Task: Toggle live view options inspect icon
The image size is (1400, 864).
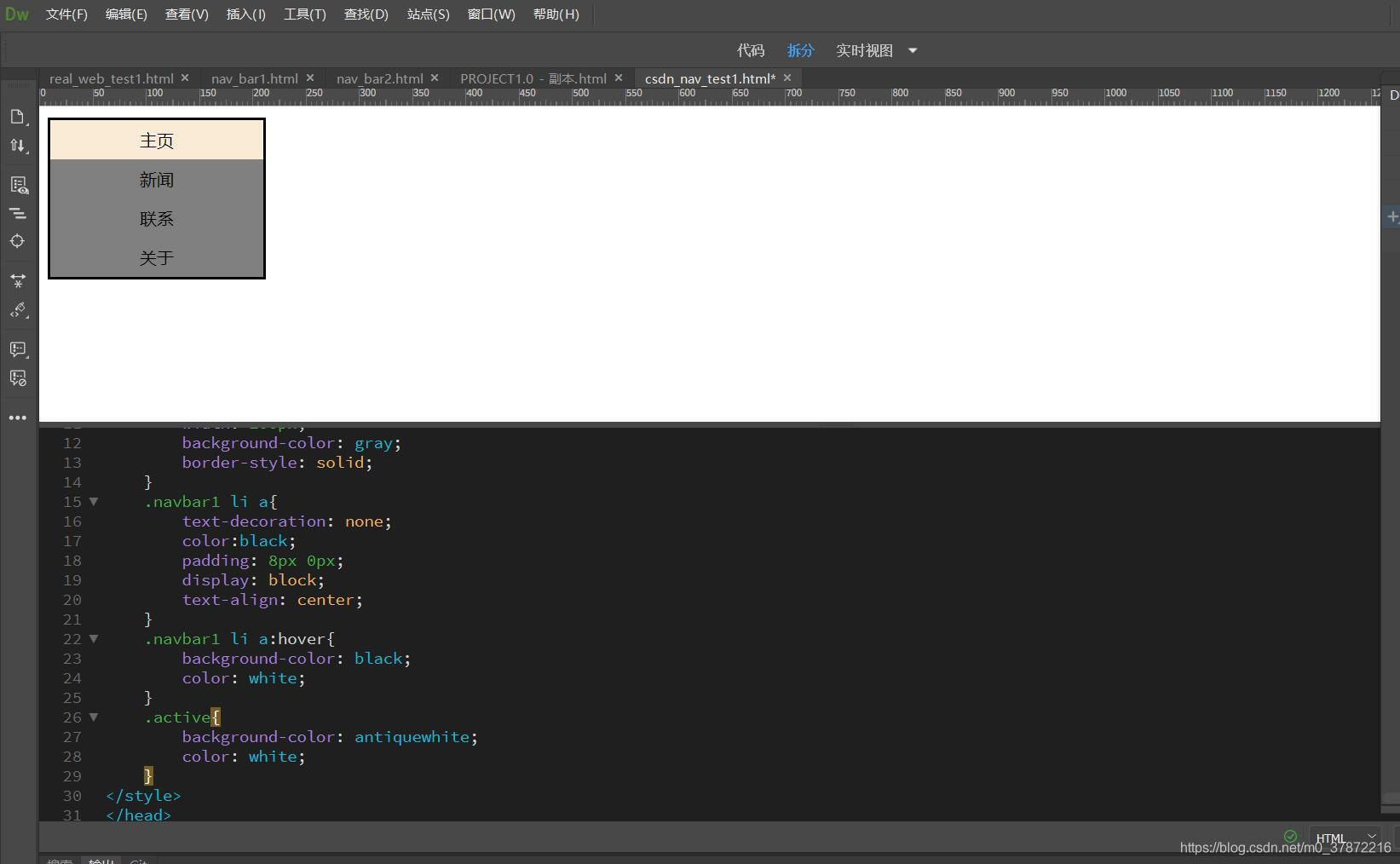Action: [x=18, y=184]
